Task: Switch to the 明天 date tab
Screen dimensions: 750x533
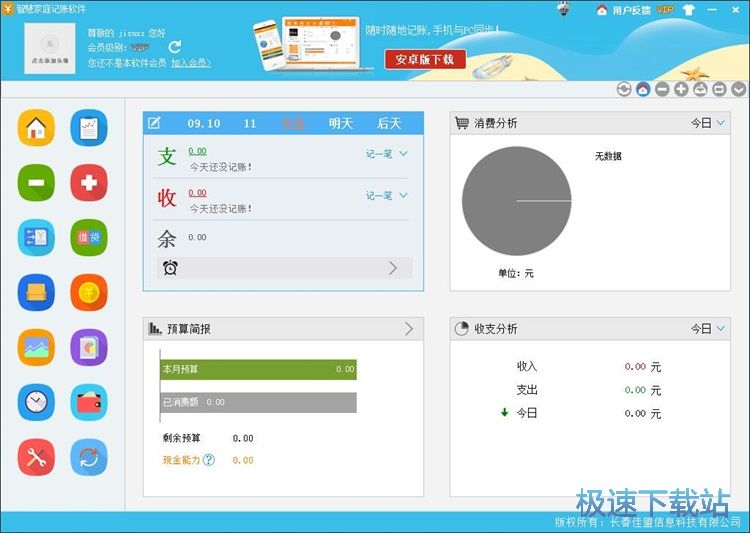Action: click(341, 124)
